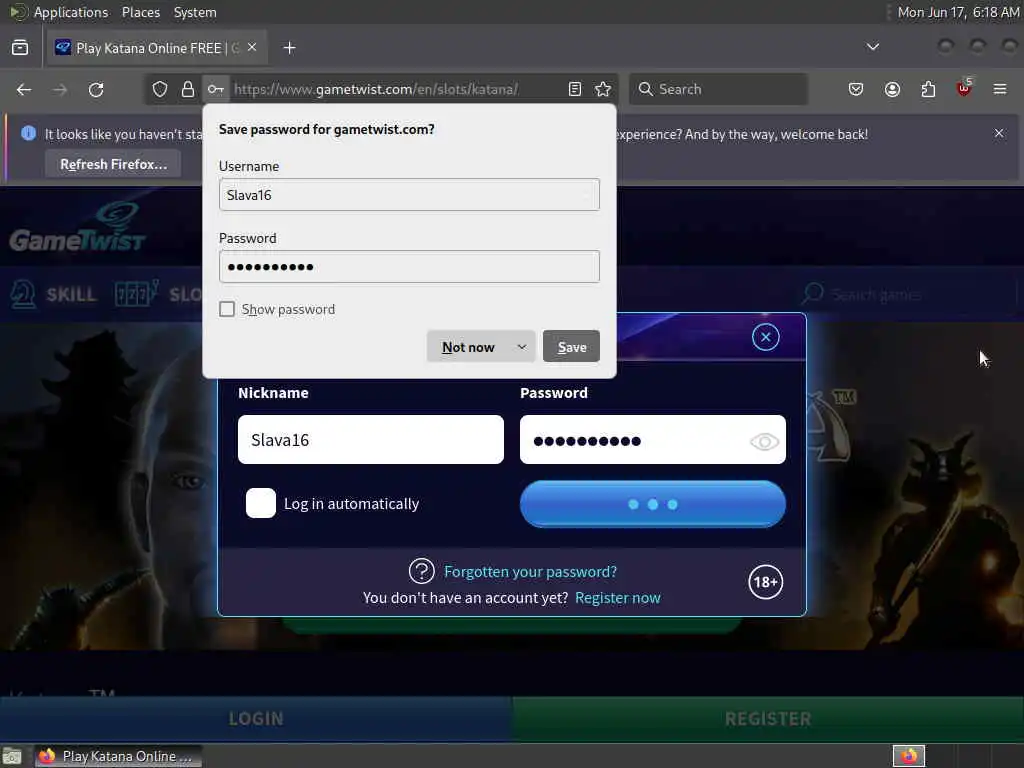Select the Play Katana Online browser tab
This screenshot has height=768, width=1024.
point(157,48)
